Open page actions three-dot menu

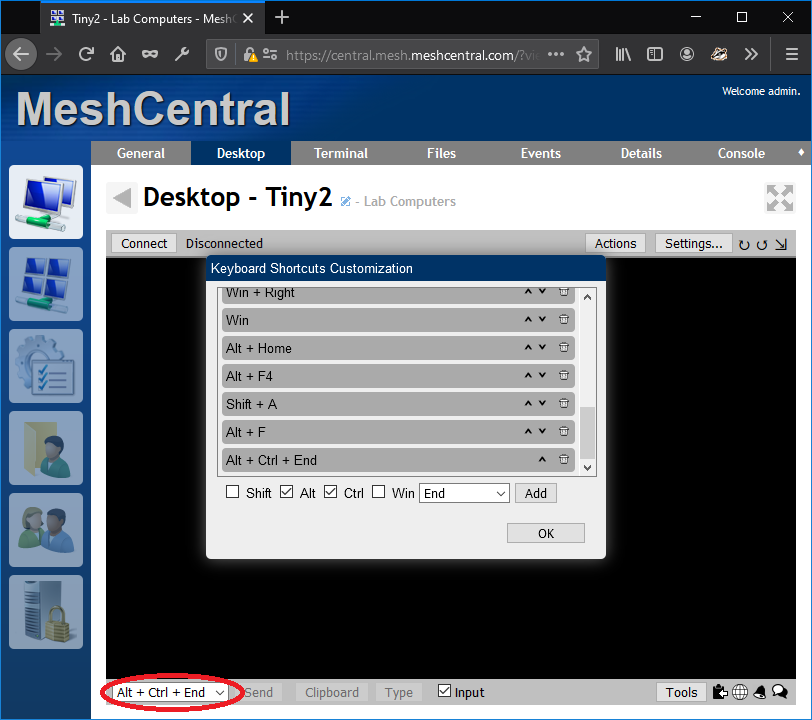pyautogui.click(x=556, y=54)
